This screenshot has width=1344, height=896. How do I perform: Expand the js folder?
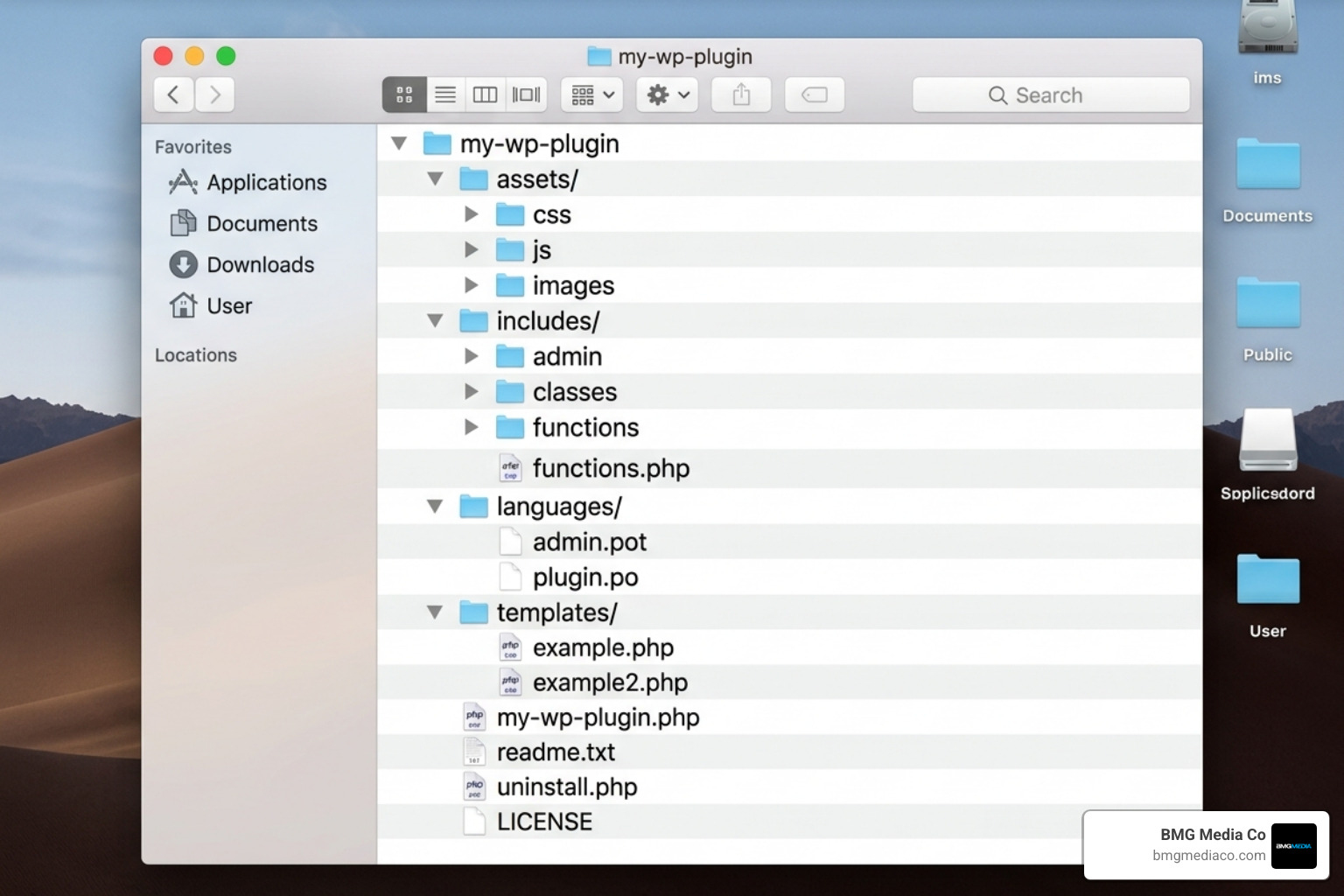[471, 250]
